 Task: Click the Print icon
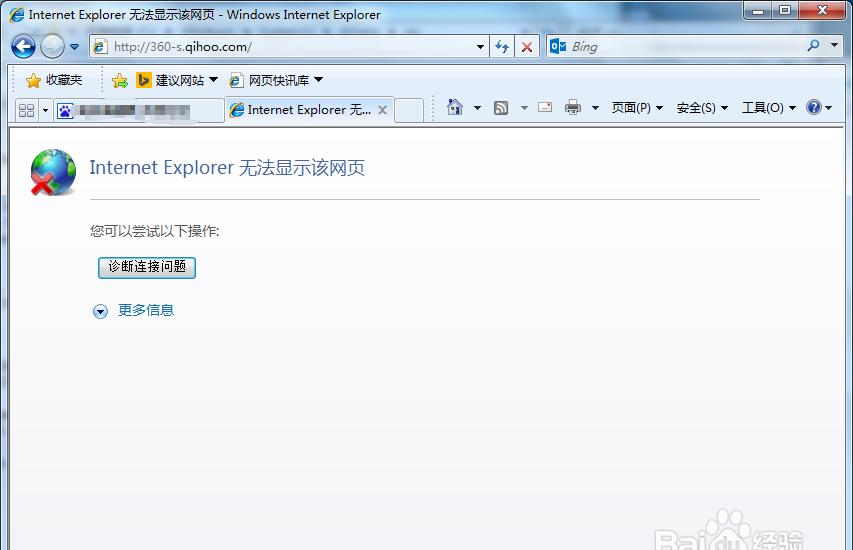pyautogui.click(x=573, y=107)
